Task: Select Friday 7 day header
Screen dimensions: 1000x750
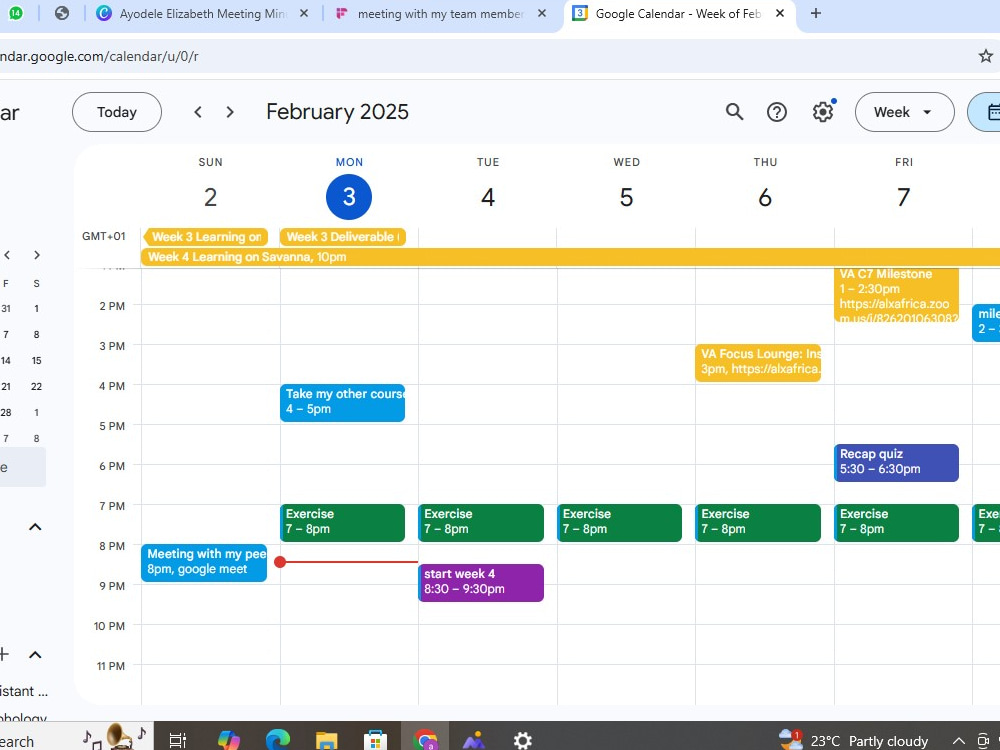Action: coord(903,197)
